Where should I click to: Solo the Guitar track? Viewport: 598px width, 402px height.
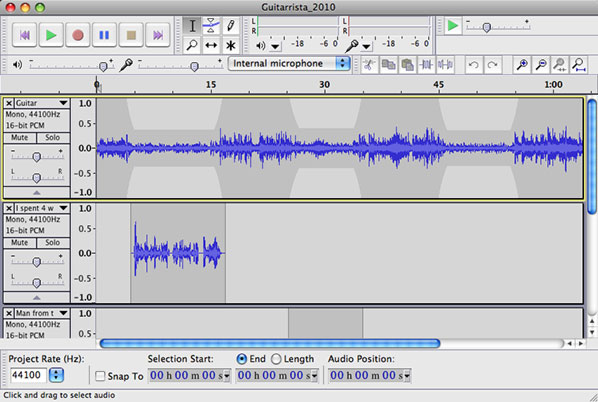(53, 137)
